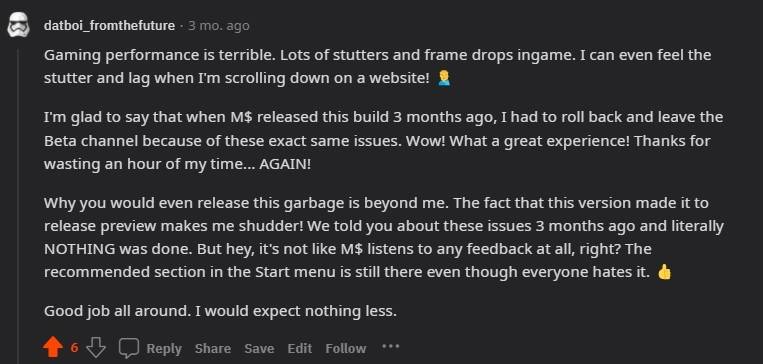Click the paragraph mentioning Beta channel rollback

click(383, 141)
